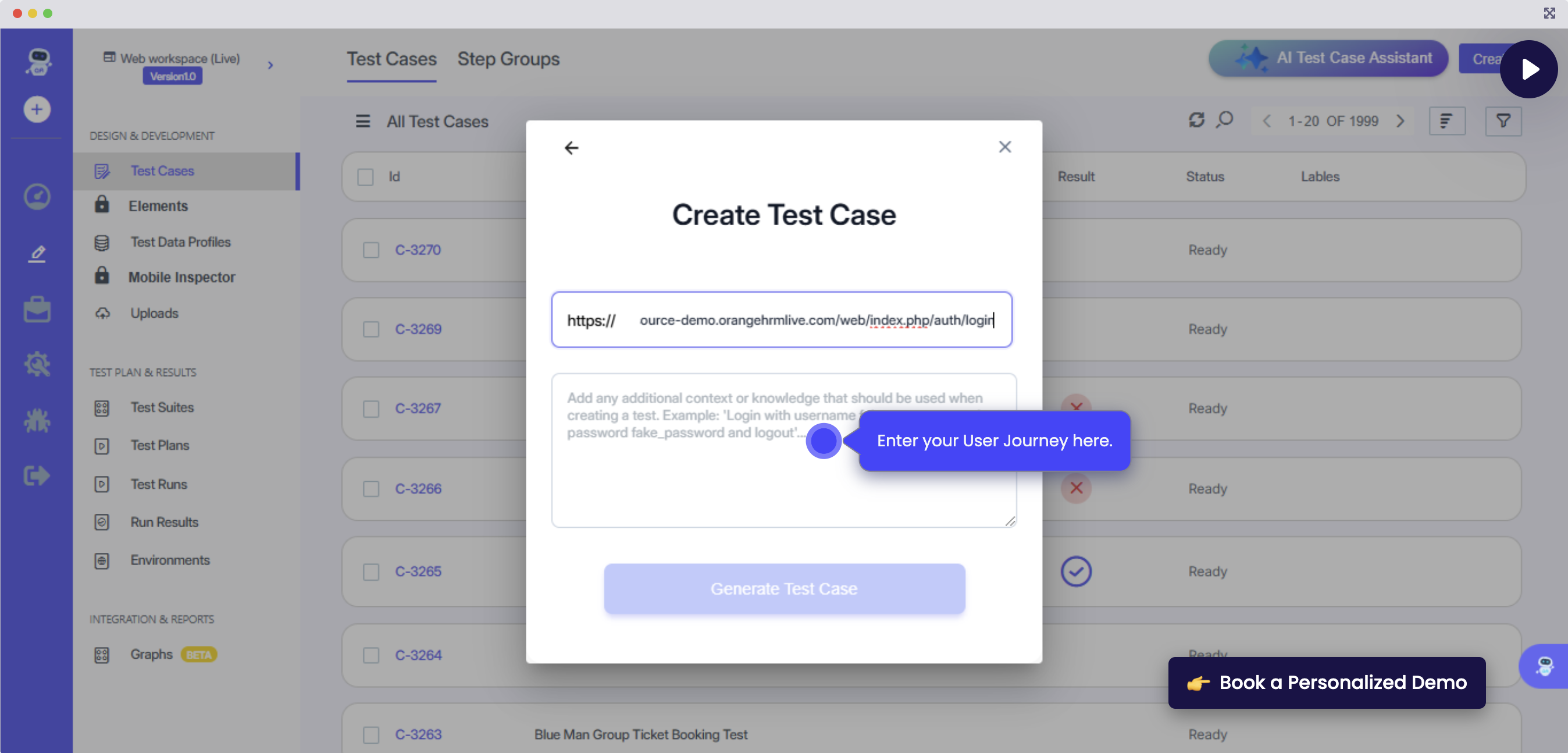
Task: Go to next page of test cases
Action: pos(1400,120)
